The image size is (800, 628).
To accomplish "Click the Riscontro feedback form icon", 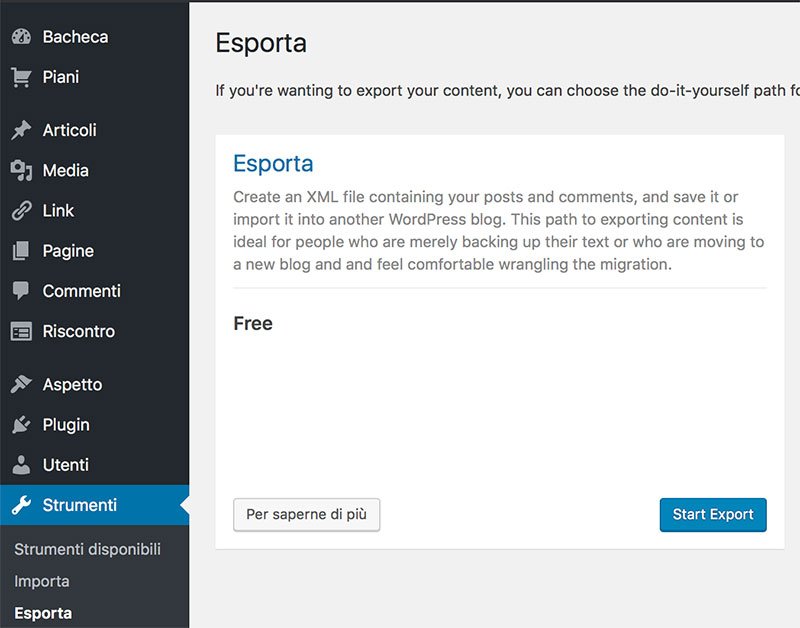I will tap(21, 331).
